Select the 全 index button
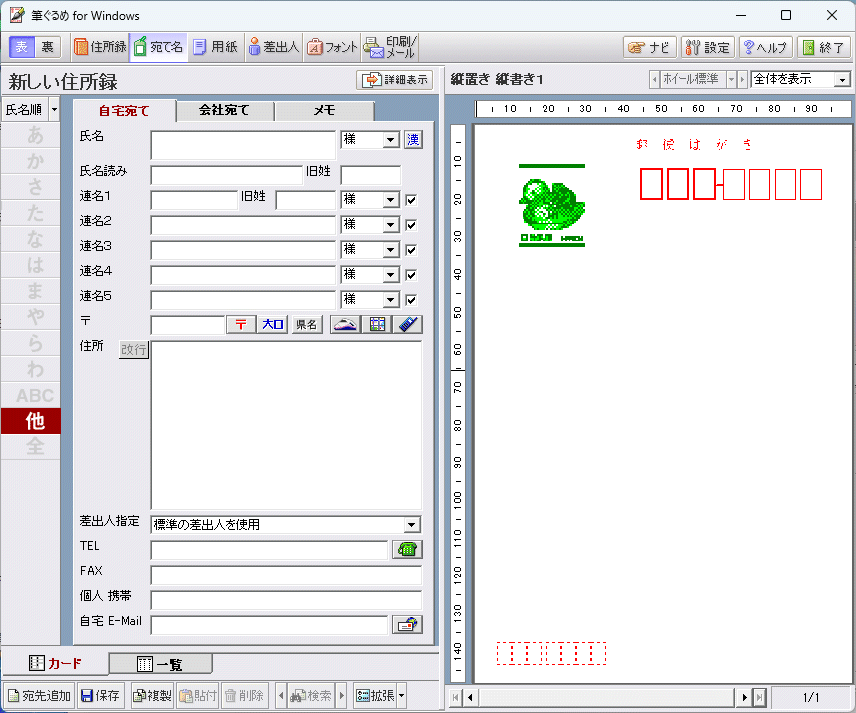 (x=31, y=447)
